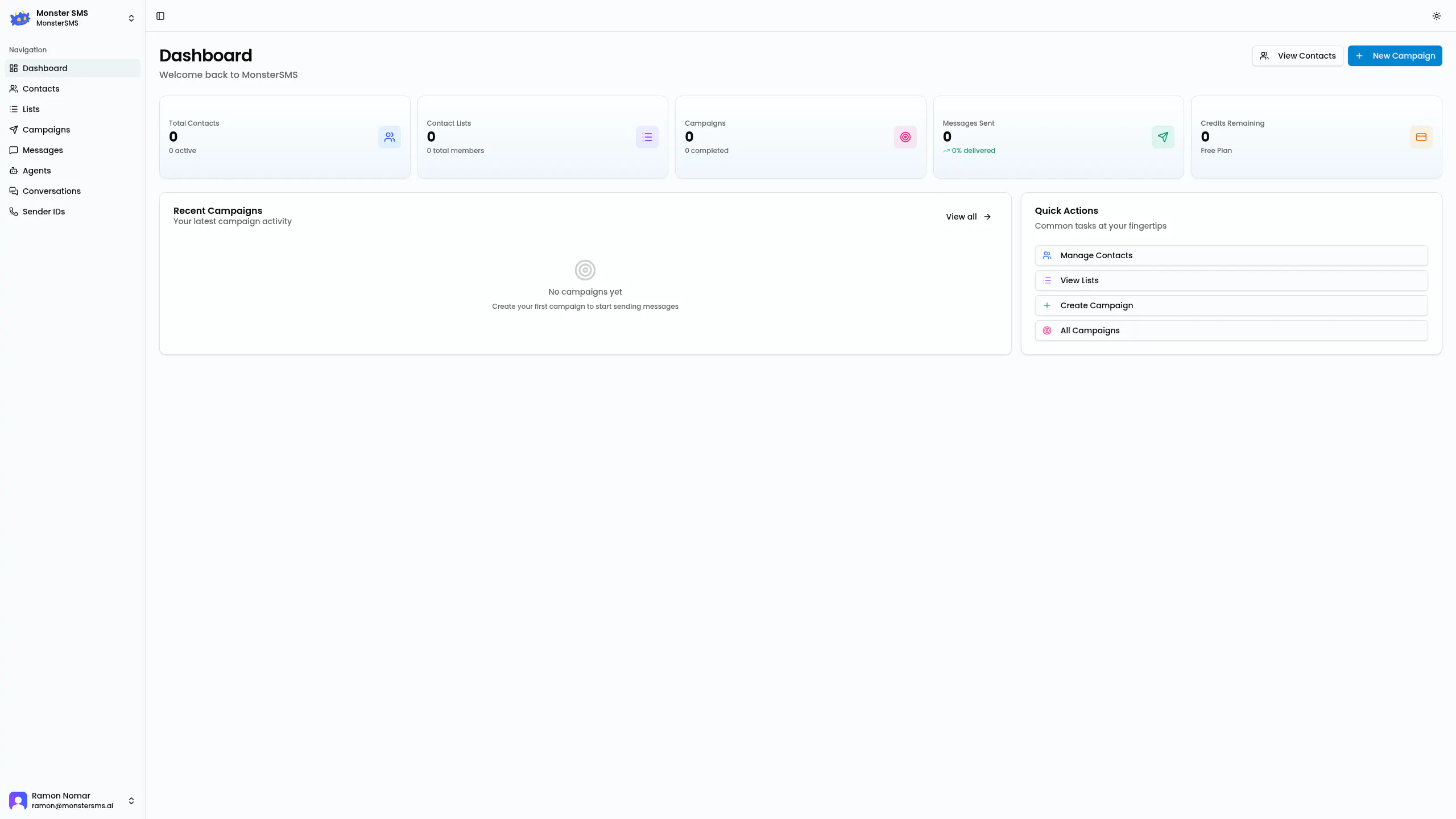Expand the Monster SMS workspace switcher
Screen dimensions: 1456x819
point(131,18)
